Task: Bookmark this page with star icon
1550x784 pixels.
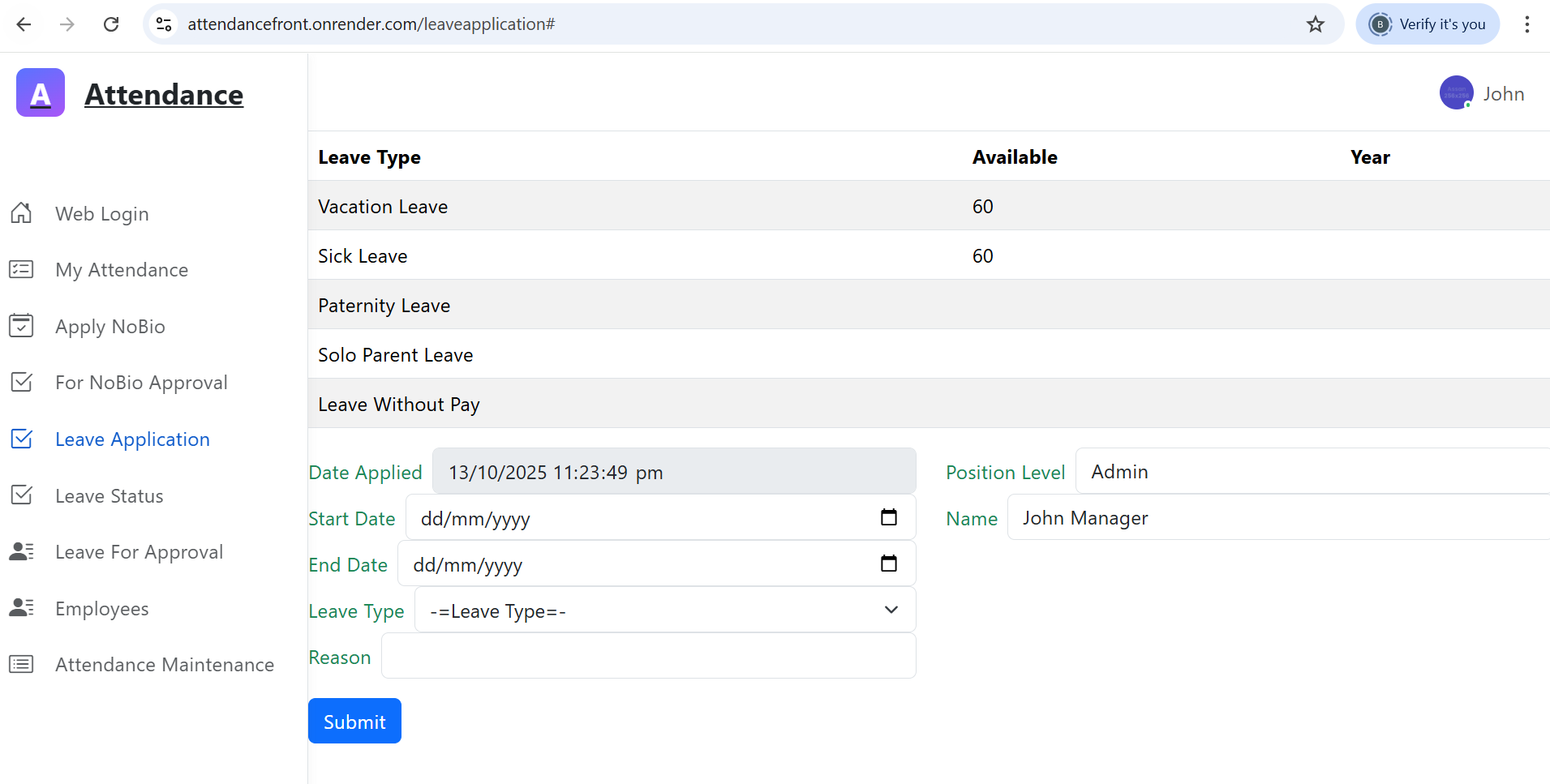Action: (x=1315, y=24)
